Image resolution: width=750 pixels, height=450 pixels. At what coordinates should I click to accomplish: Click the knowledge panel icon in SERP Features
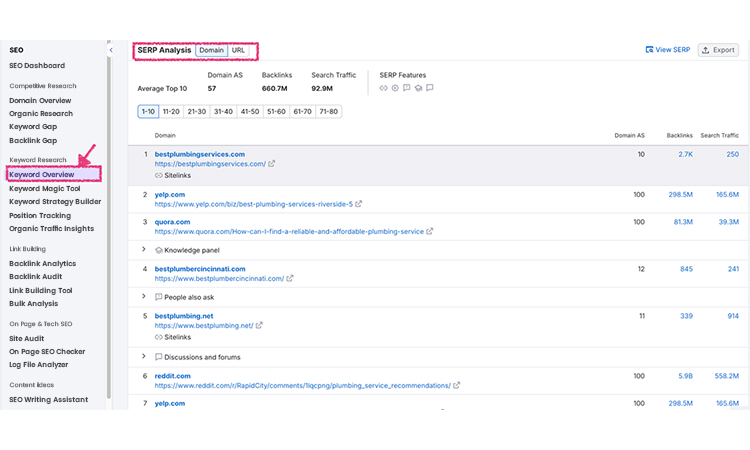tap(419, 88)
